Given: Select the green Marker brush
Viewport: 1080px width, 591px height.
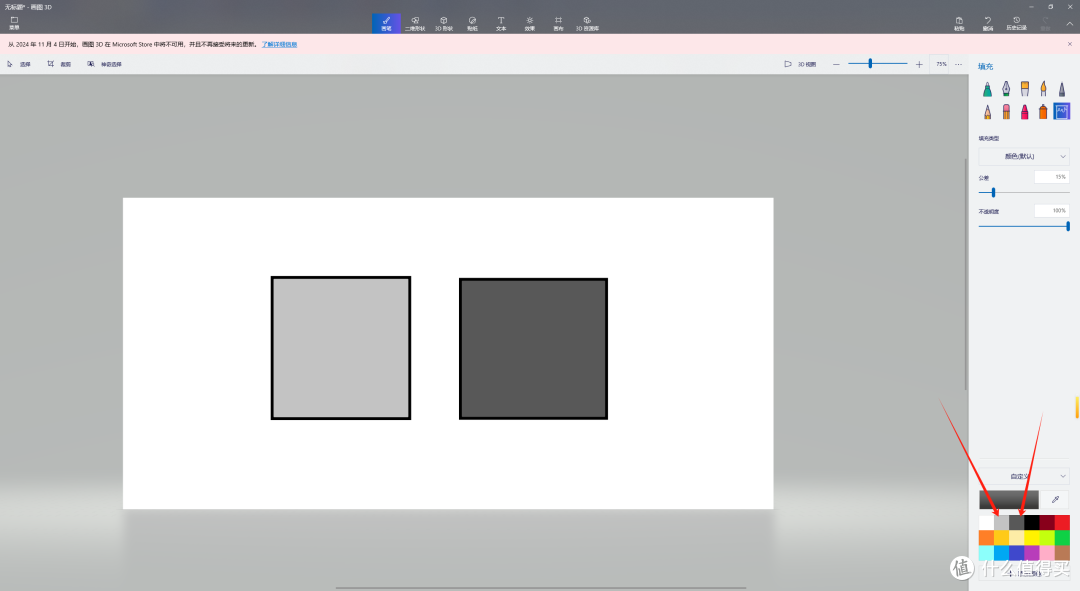Looking at the screenshot, I should coord(987,89).
